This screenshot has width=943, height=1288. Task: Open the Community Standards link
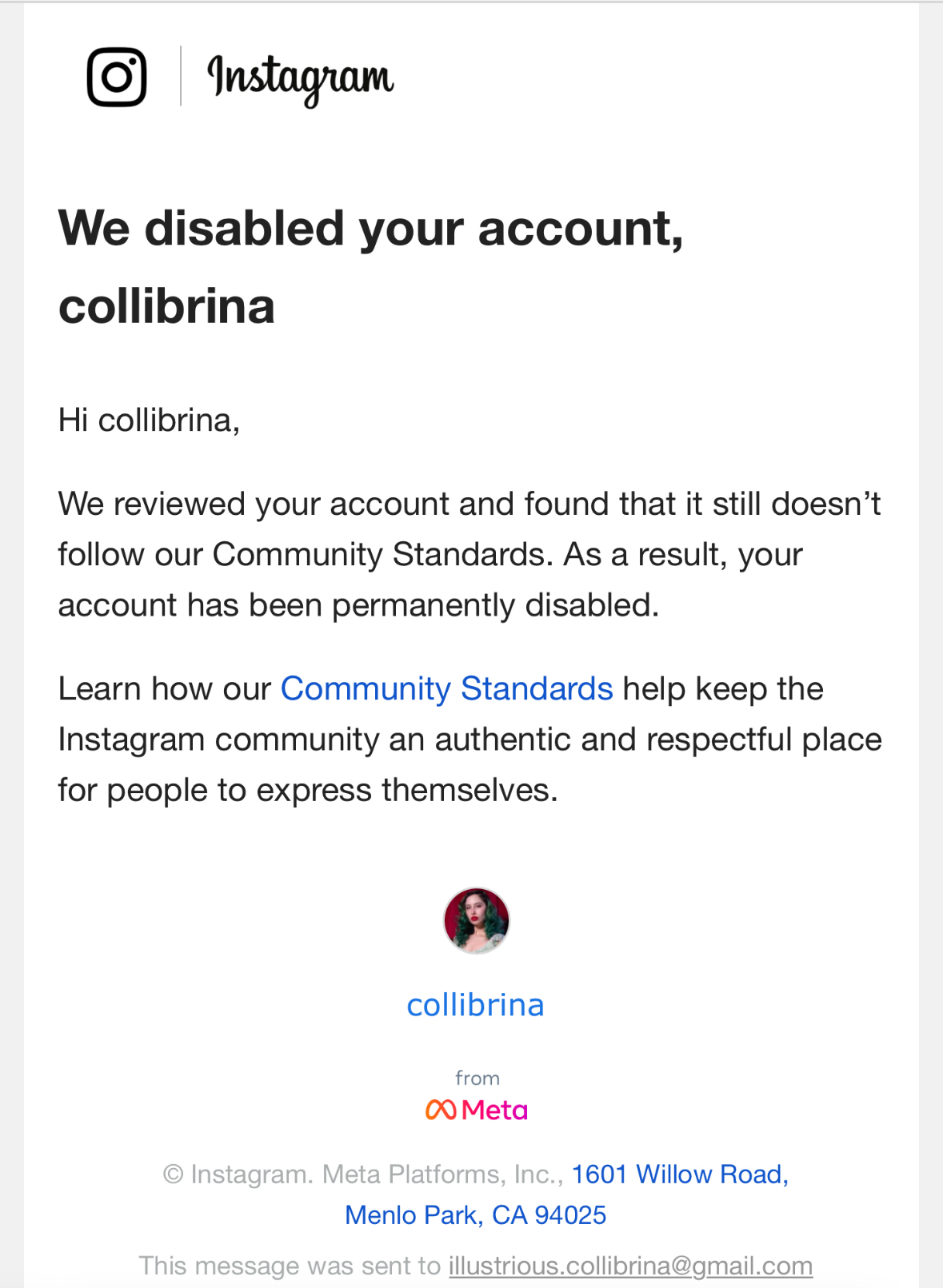pos(446,688)
